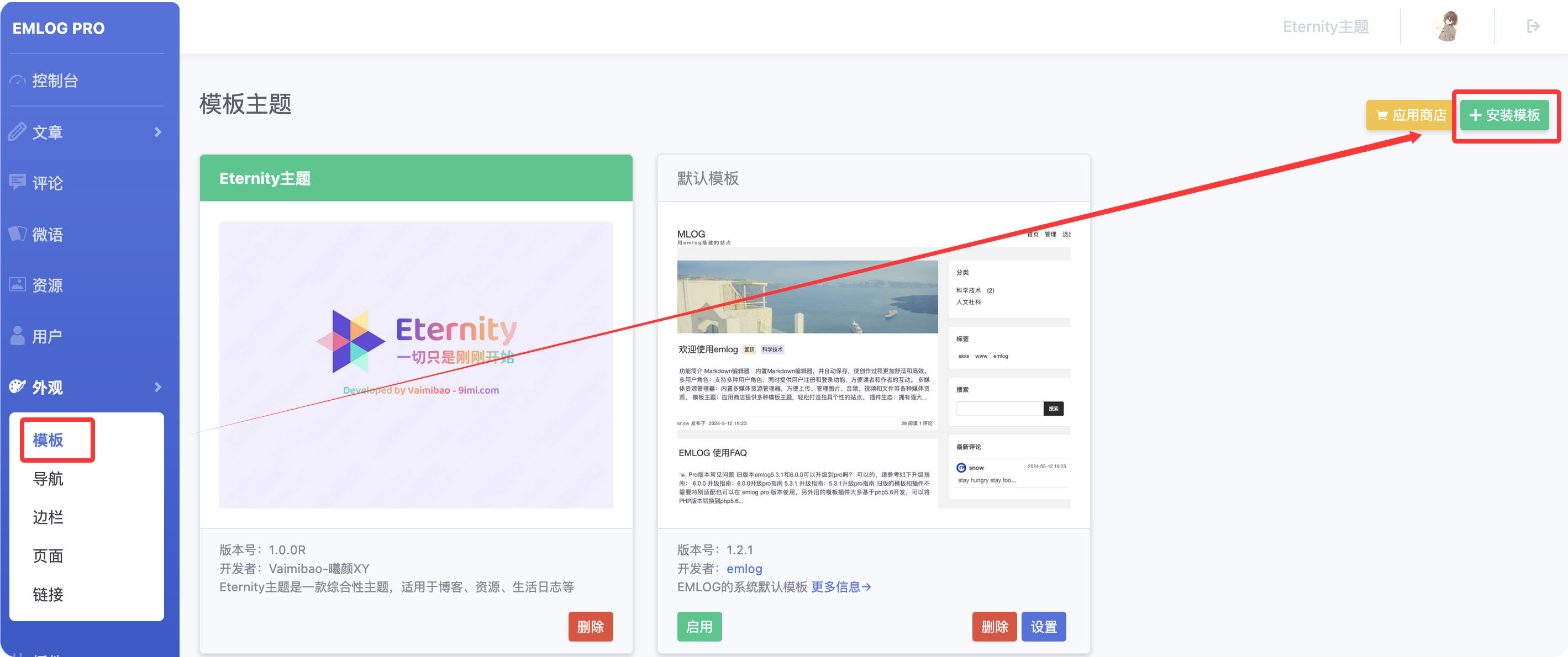1568x657 pixels.
Task: Click the palette icon next to 外观
Action: [17, 387]
